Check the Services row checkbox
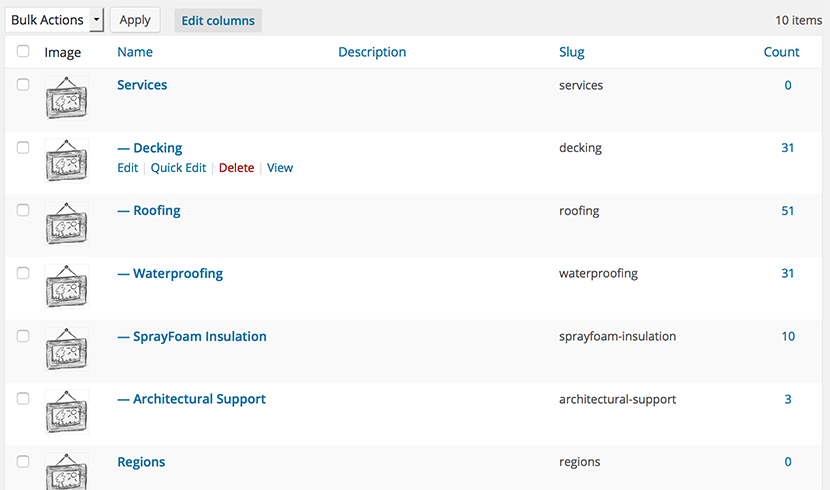The width and height of the screenshot is (830, 490). point(23,85)
